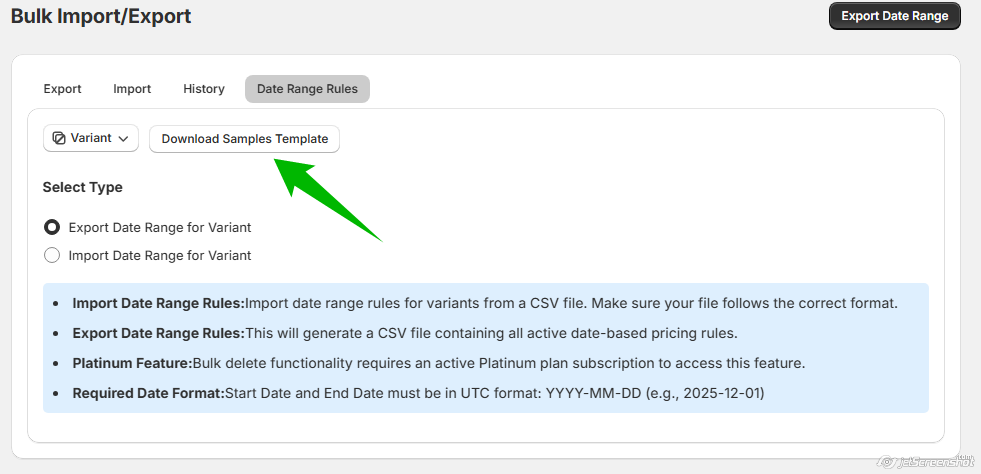
Task: Switch to the Export tab
Action: click(62, 89)
